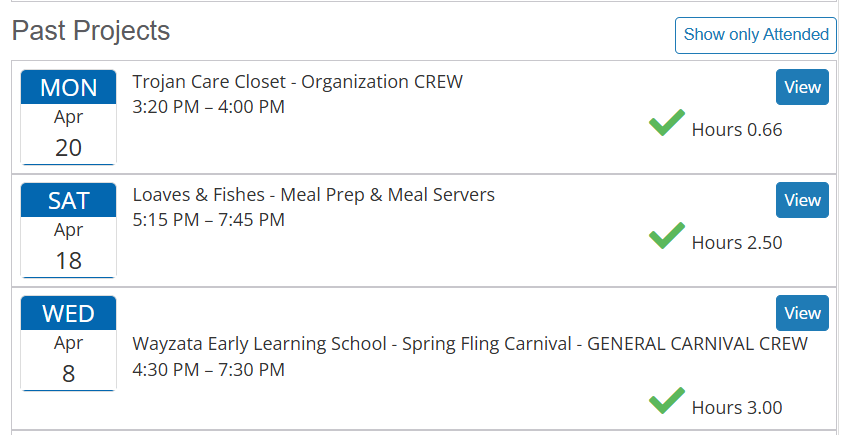Viewport: 845px width, 435px height.
Task: Click the MON Apr 20 date badge
Action: coord(68,118)
